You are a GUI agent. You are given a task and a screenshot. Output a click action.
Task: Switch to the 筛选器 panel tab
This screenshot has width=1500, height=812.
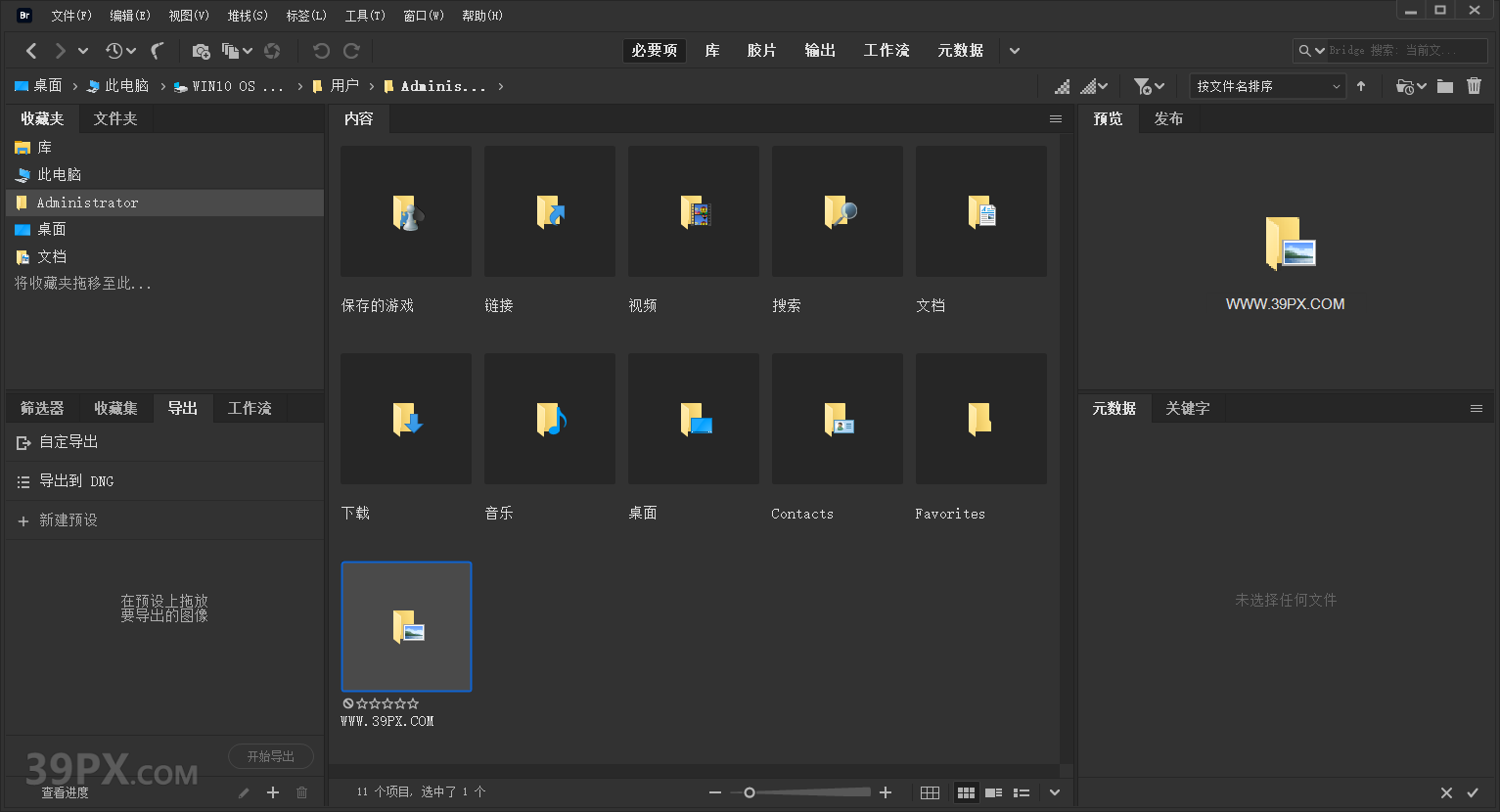click(42, 408)
